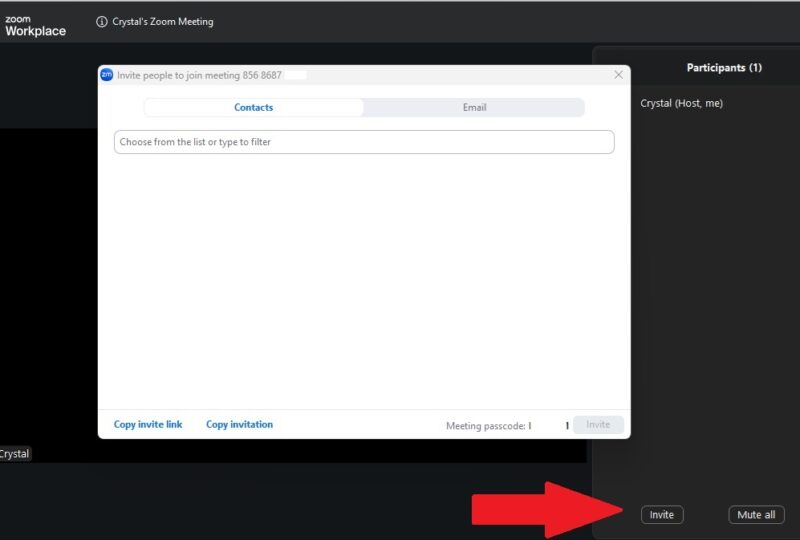This screenshot has height=540, width=800.
Task: Click Copy invite link
Action: (x=148, y=424)
